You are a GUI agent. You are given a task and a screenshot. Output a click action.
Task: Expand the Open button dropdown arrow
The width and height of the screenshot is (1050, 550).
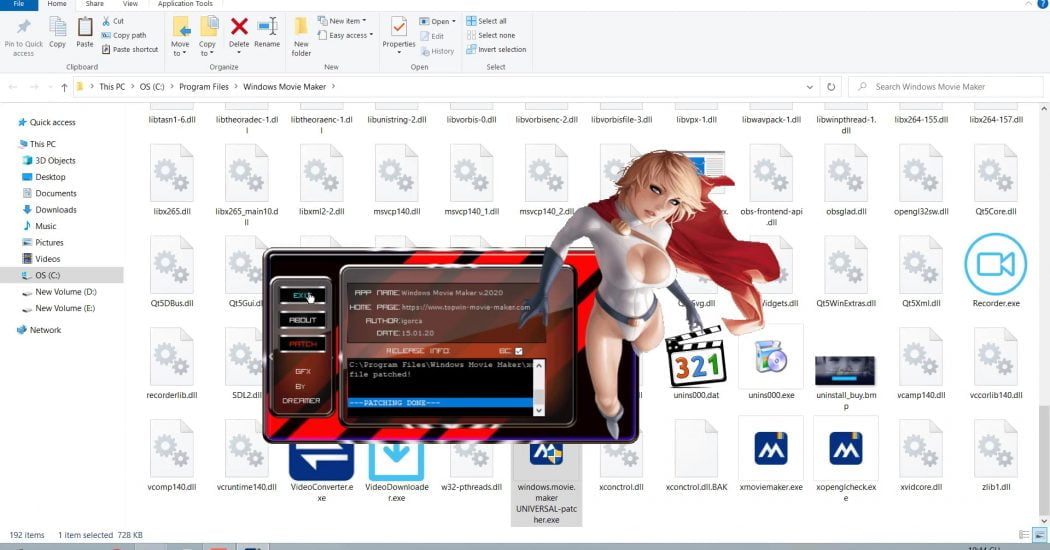pos(453,21)
